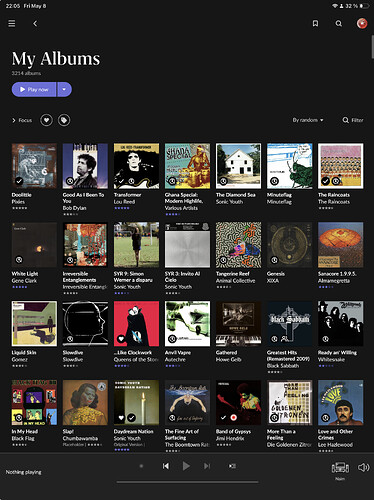Screen dimensions: 374x500
Task: Skip to previous track
Action: (166, 466)
